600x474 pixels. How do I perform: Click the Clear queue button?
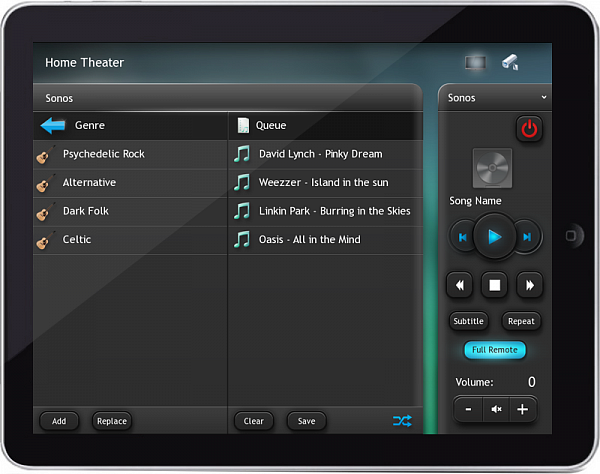point(254,421)
